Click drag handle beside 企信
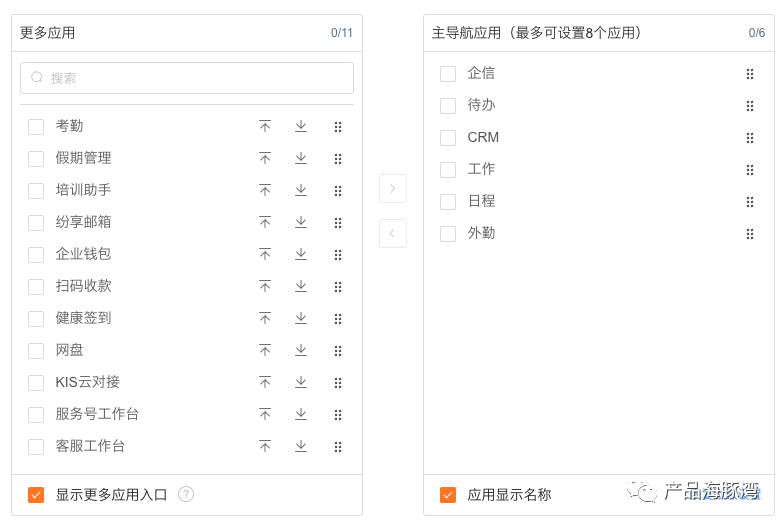Screen dimensions: 784x525 click(x=749, y=74)
